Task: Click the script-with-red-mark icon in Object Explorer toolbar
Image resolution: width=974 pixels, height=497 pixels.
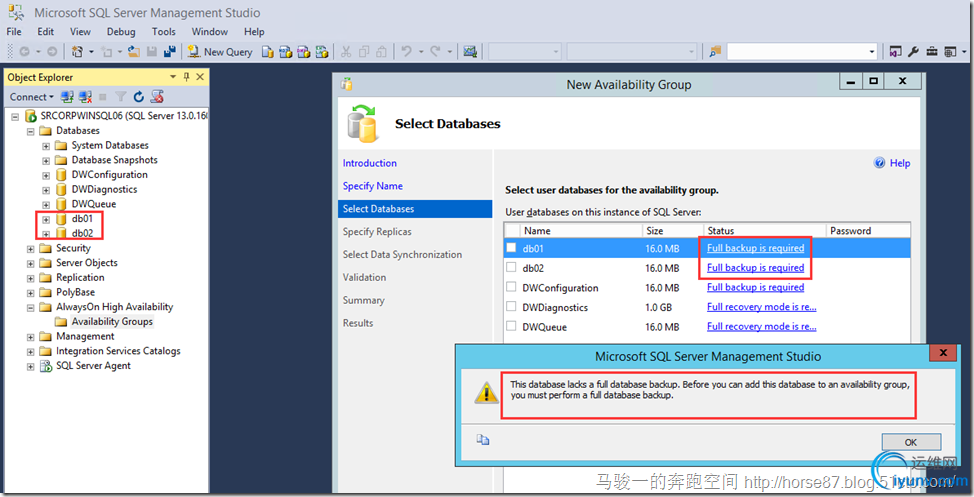Action: pos(157,97)
